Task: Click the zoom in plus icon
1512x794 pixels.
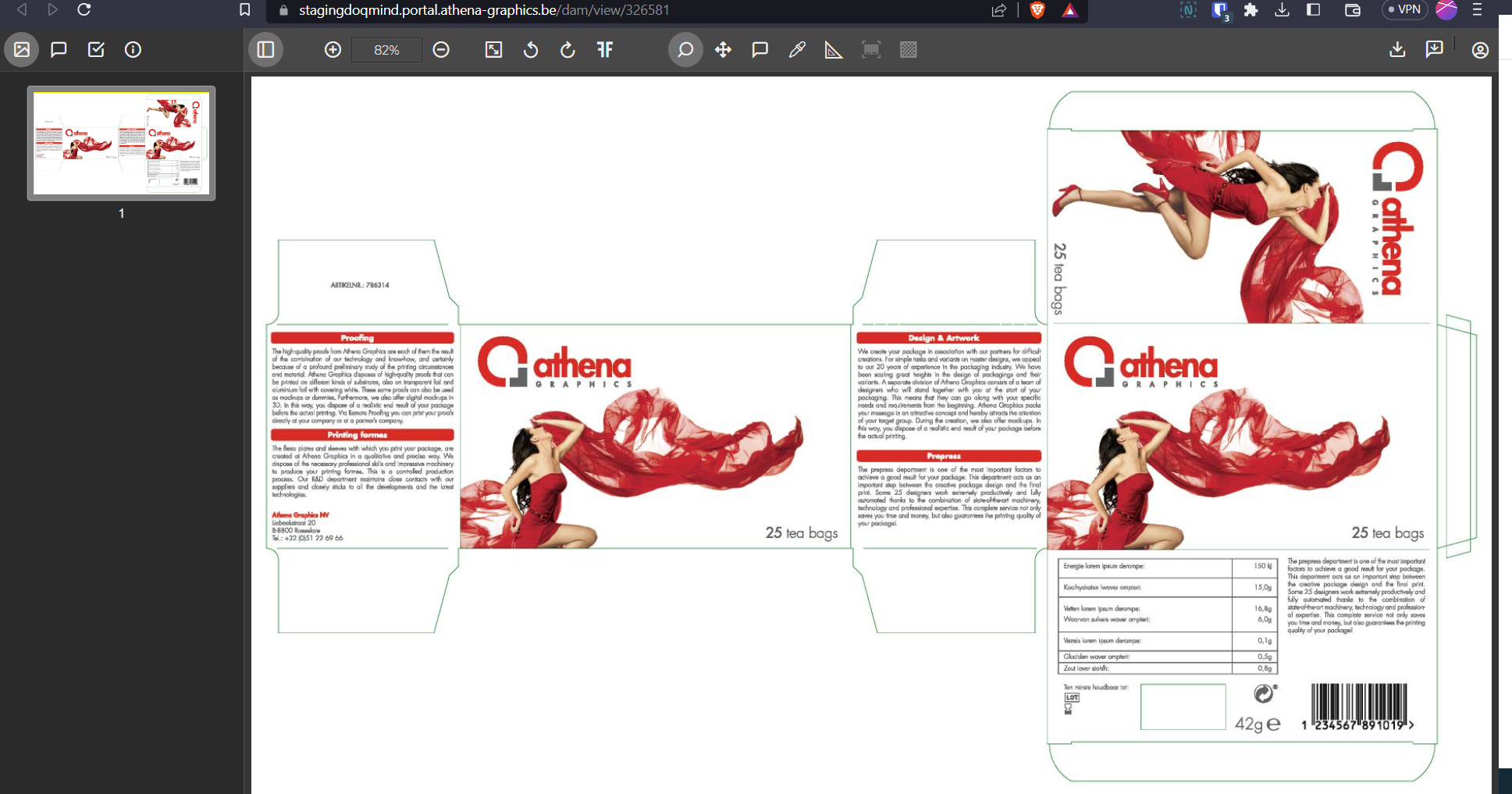Action: coord(333,50)
